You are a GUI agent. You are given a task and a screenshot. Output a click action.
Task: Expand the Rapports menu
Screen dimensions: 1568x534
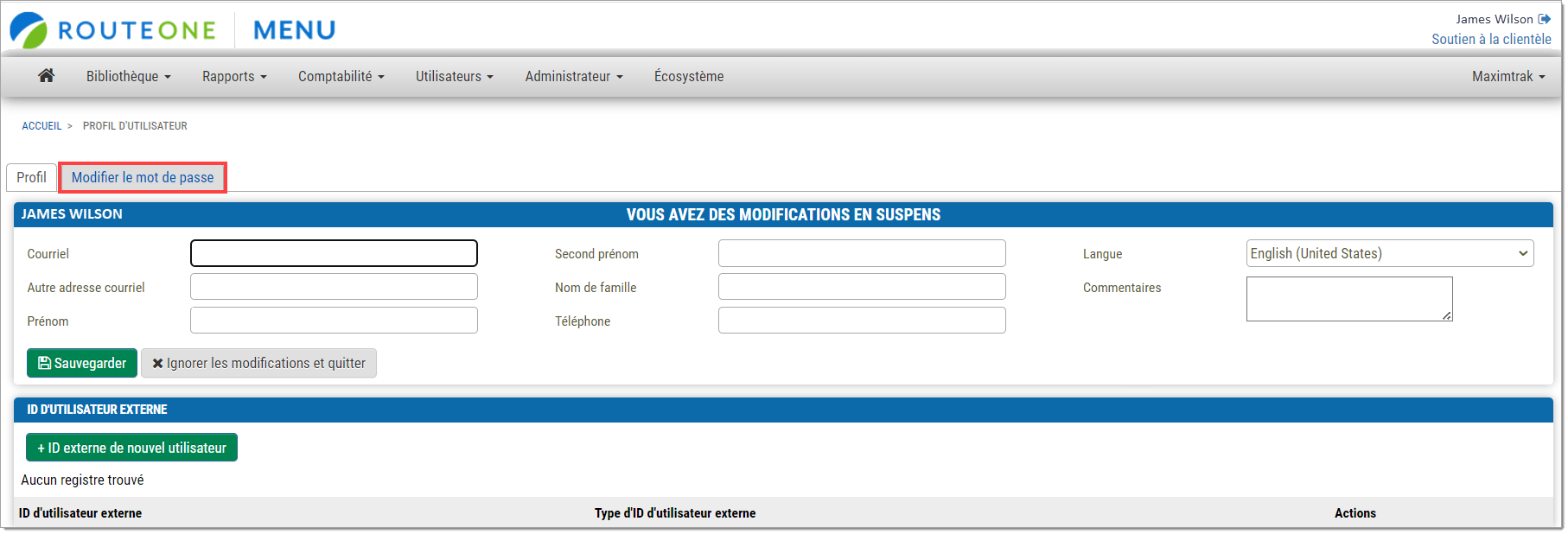pyautogui.click(x=234, y=76)
